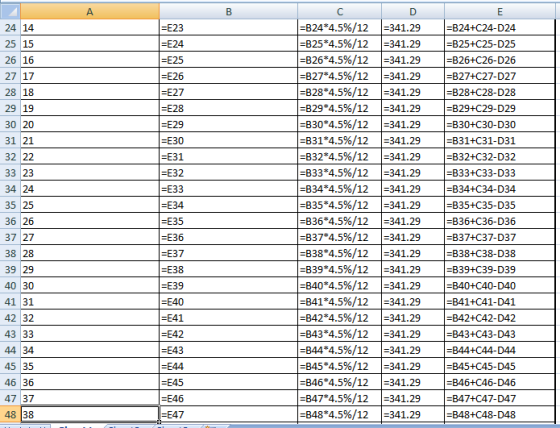Select highlighted row 48 header

coord(10,414)
